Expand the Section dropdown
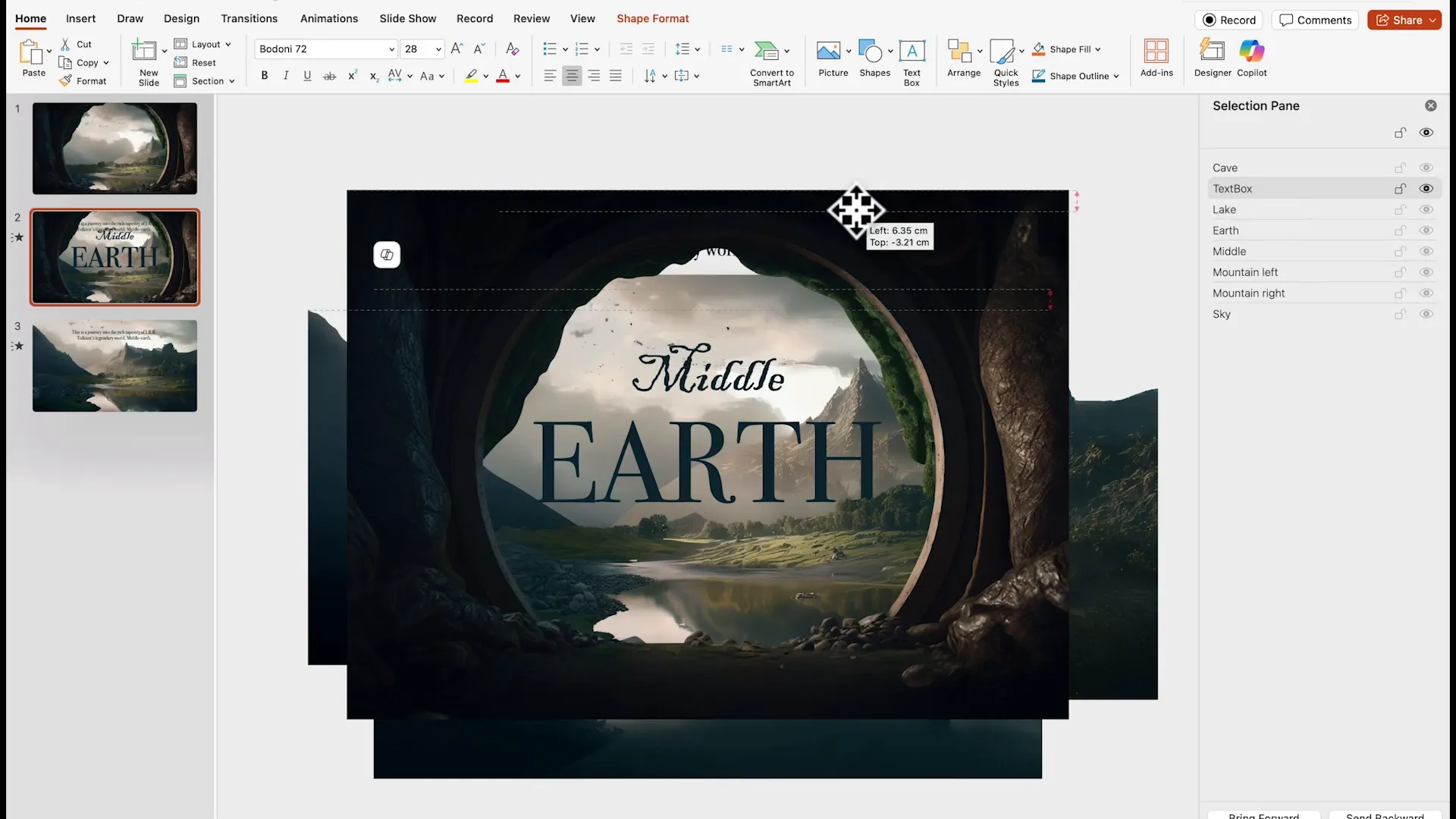 click(231, 81)
